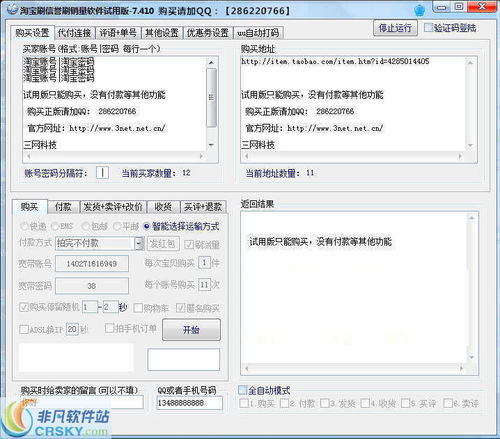Click the blue skin icon in title bar
This screenshot has width=500, height=439.
click(x=420, y=10)
